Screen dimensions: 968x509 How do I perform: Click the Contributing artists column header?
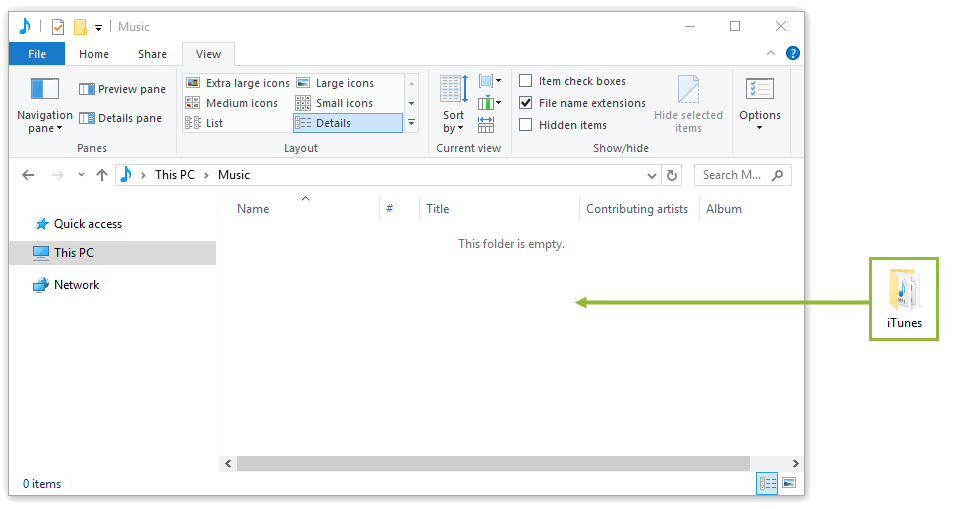[x=637, y=209]
